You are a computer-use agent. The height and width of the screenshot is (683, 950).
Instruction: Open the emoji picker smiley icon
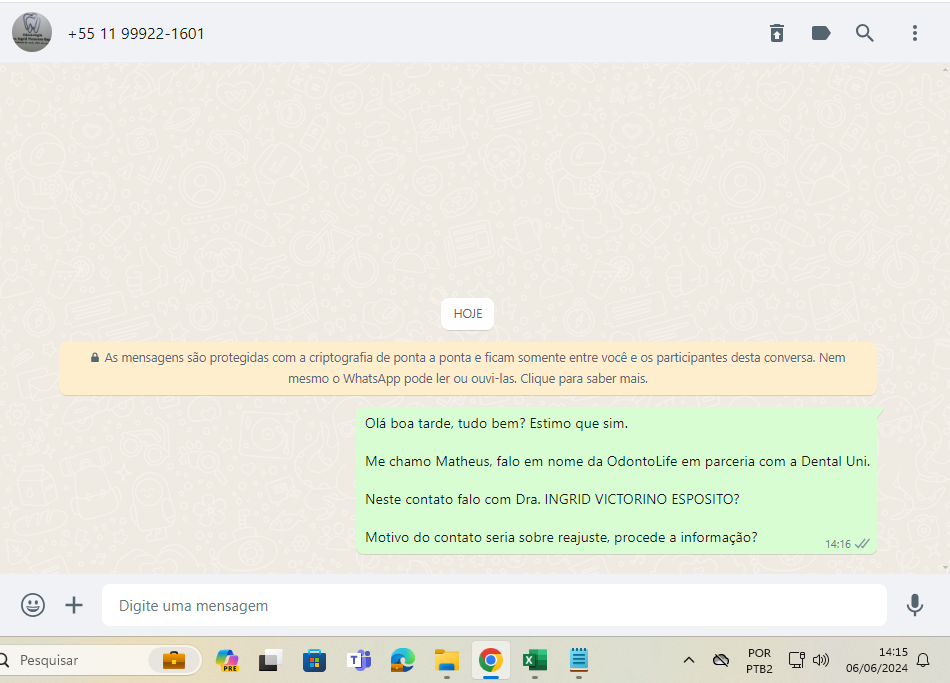point(33,605)
